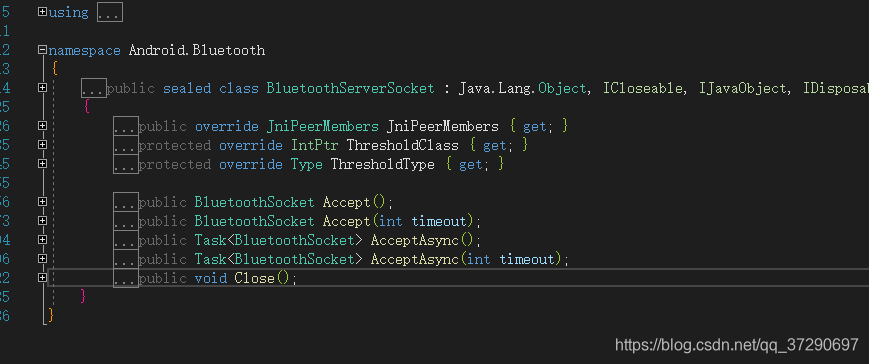
Task: Click the JniPeerMembers return type name
Action: coord(323,126)
